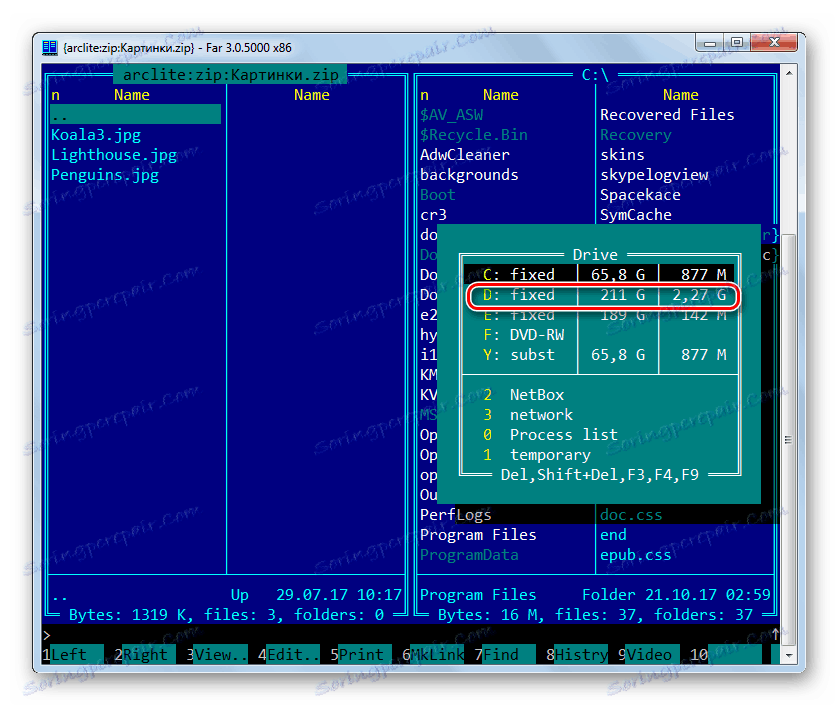Click right panel second Name column header
Viewport: 839px width, 706px height.
[x=681, y=95]
